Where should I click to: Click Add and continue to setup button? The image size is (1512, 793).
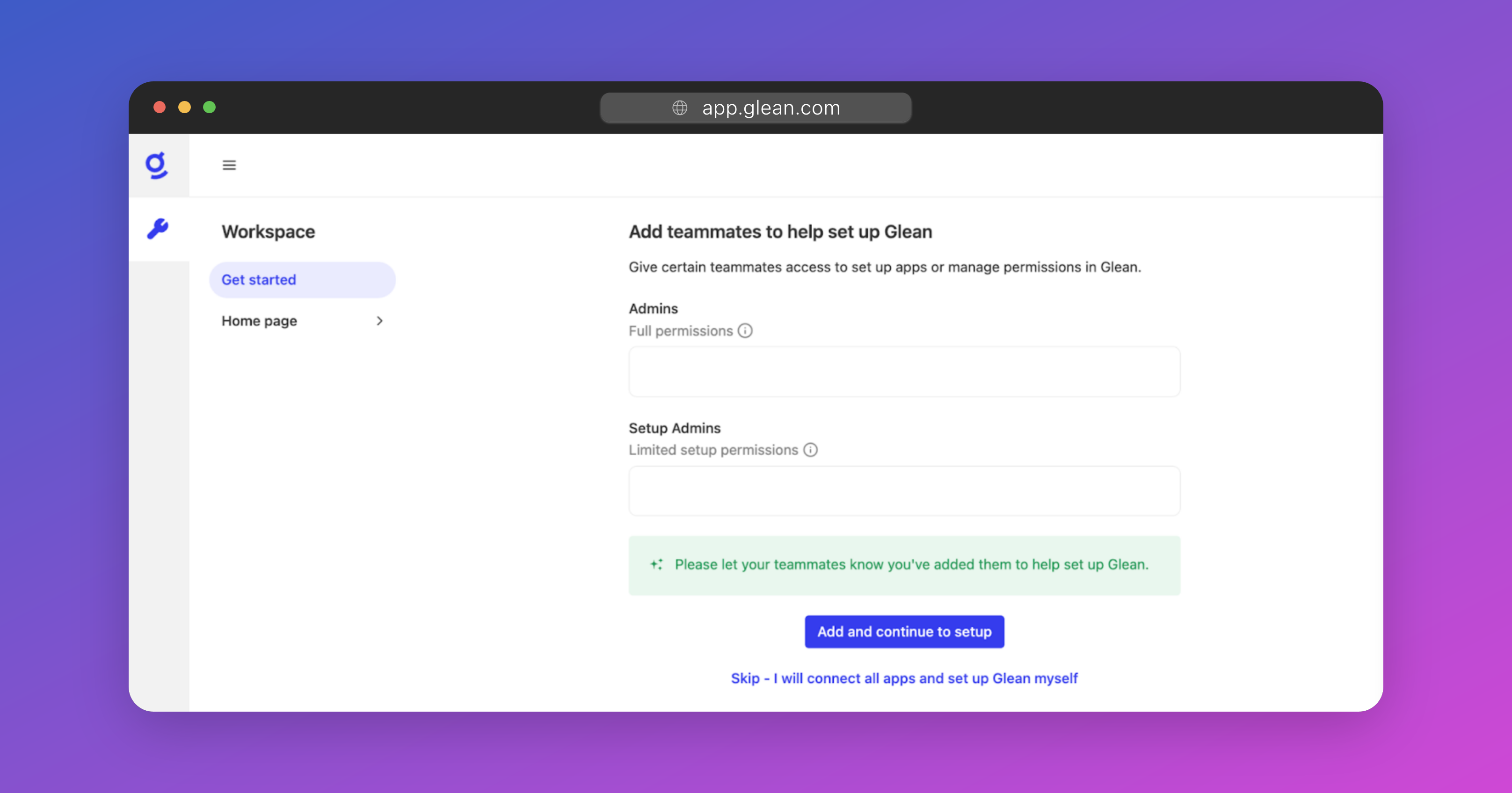(904, 632)
